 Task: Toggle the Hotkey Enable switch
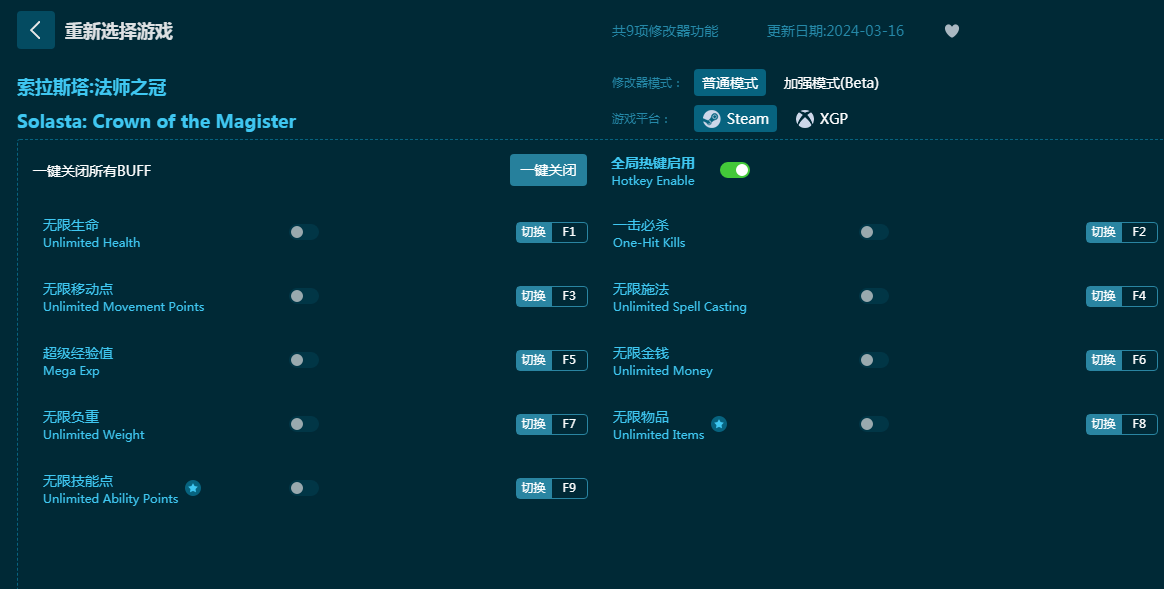(x=735, y=170)
